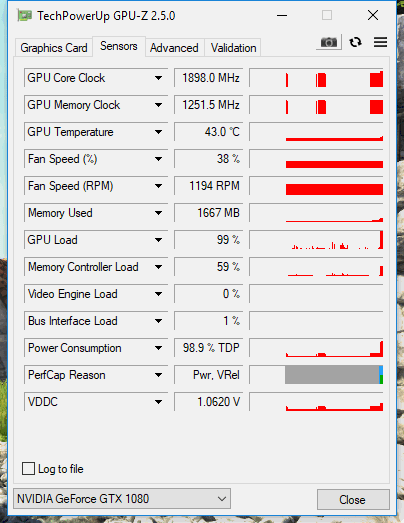Click the 1667 MB memory used value
This screenshot has height=523, width=404.
tap(209, 213)
